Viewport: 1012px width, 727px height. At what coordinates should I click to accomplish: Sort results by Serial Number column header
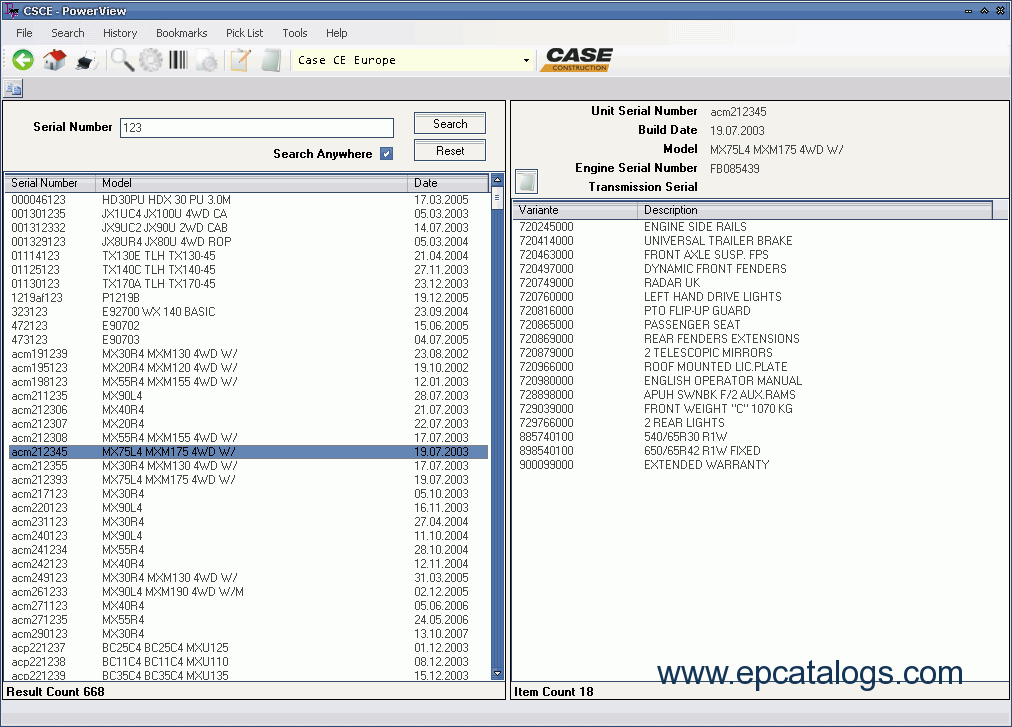point(50,183)
